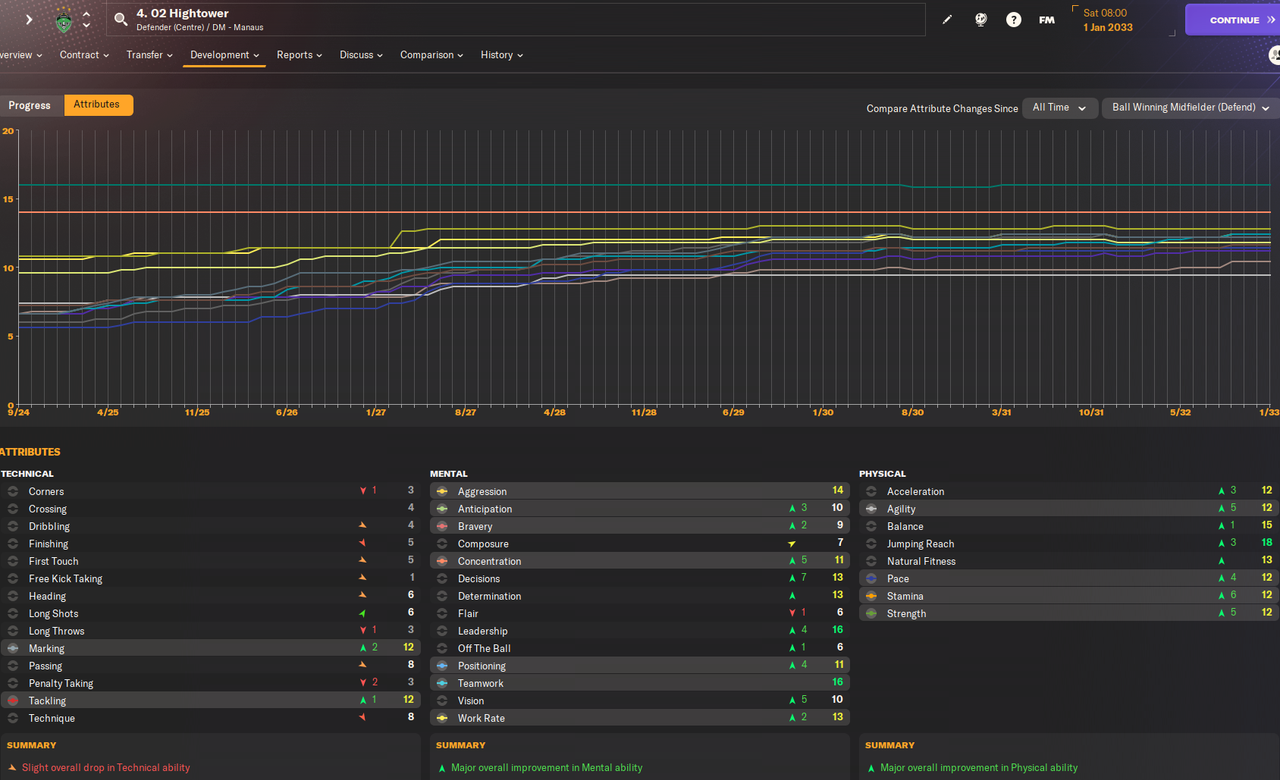Select the Attributes tab button
Image resolution: width=1280 pixels, height=780 pixels.
pos(97,105)
